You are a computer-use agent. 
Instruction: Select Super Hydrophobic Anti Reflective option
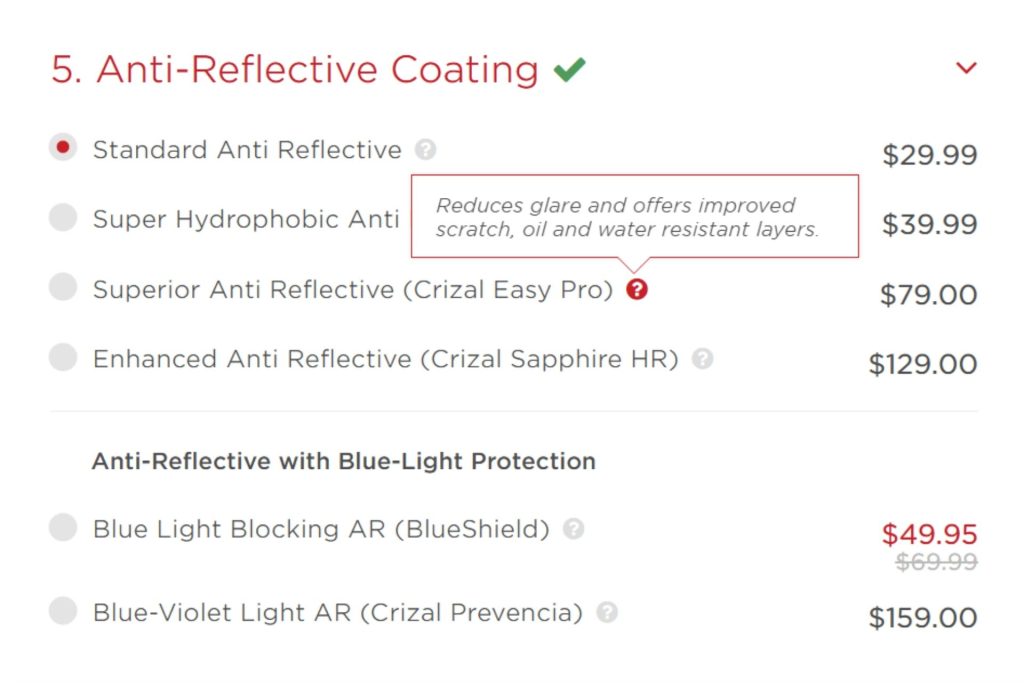pos(62,218)
